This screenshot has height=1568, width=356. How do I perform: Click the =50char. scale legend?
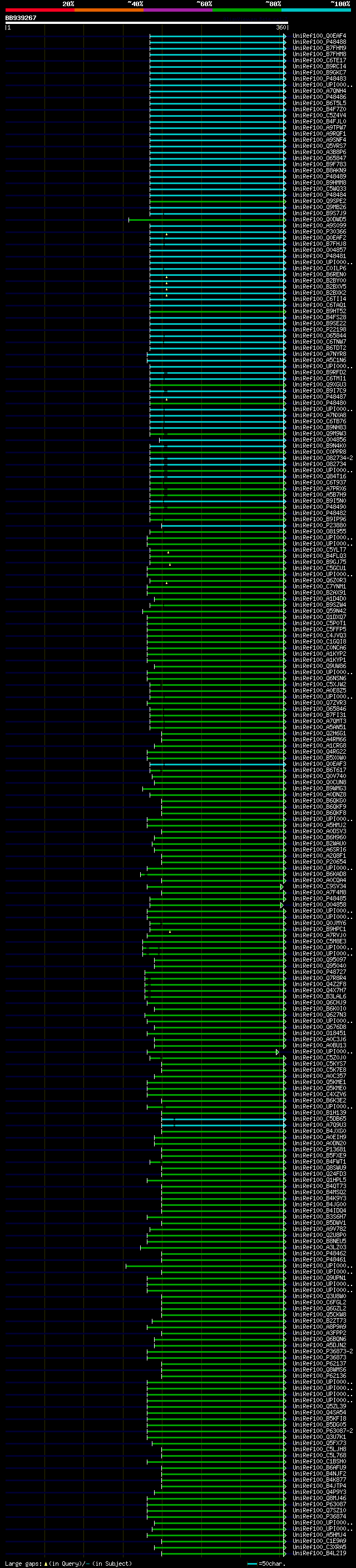tap(266, 1564)
